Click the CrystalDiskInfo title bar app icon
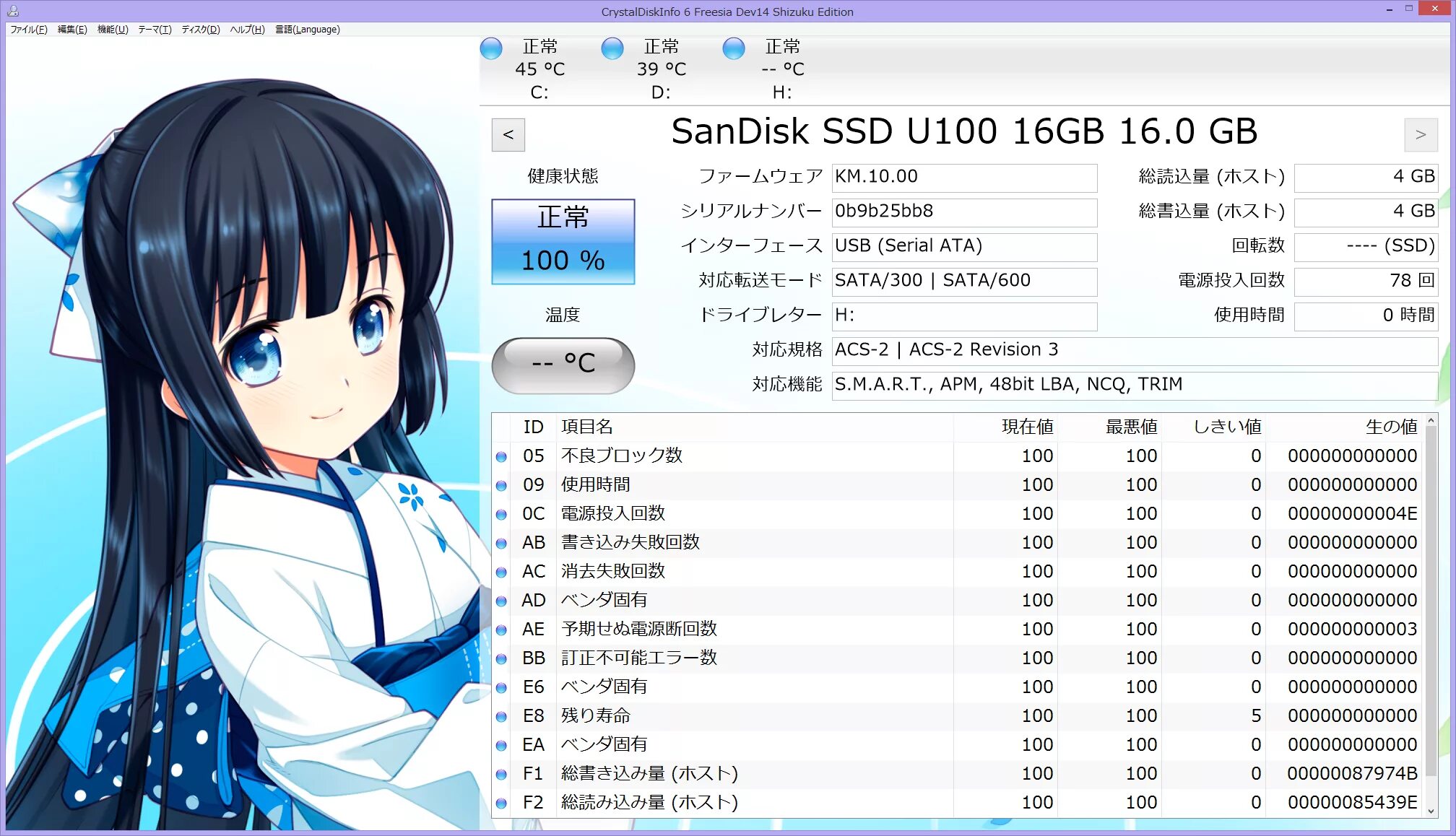This screenshot has width=1456, height=836. pyautogui.click(x=13, y=11)
